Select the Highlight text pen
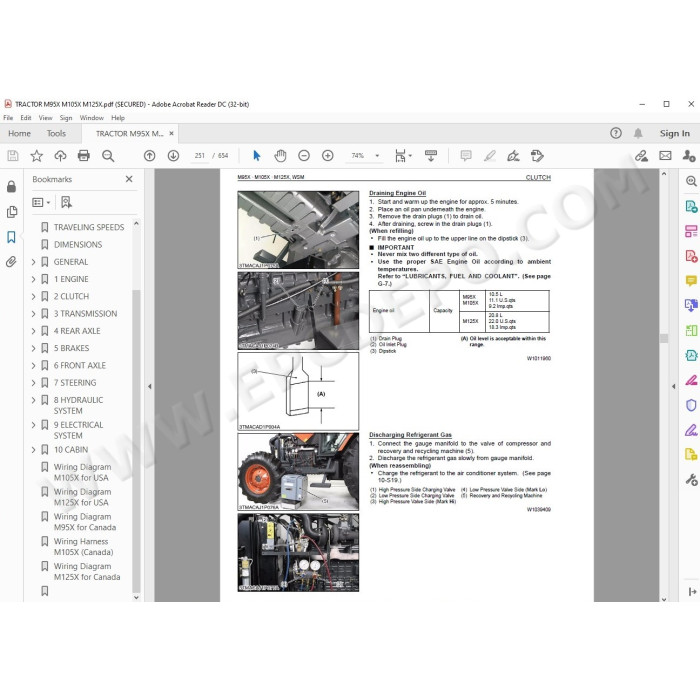The height and width of the screenshot is (700, 700). (490, 156)
